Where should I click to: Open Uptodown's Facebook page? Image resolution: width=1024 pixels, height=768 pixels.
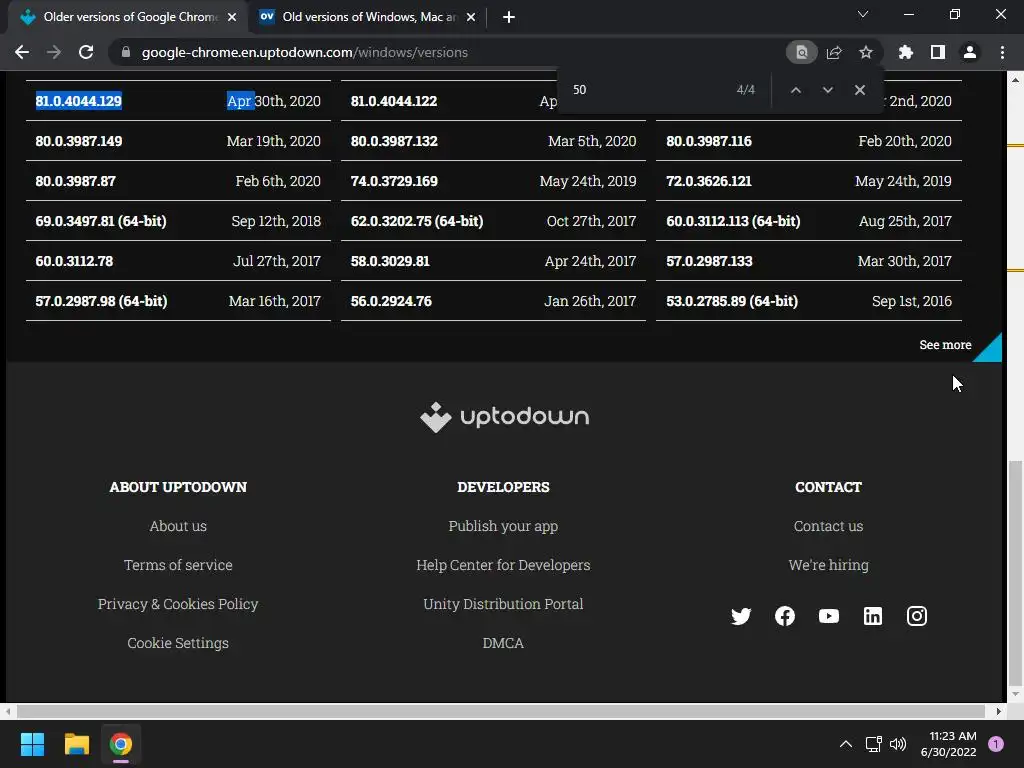784,616
